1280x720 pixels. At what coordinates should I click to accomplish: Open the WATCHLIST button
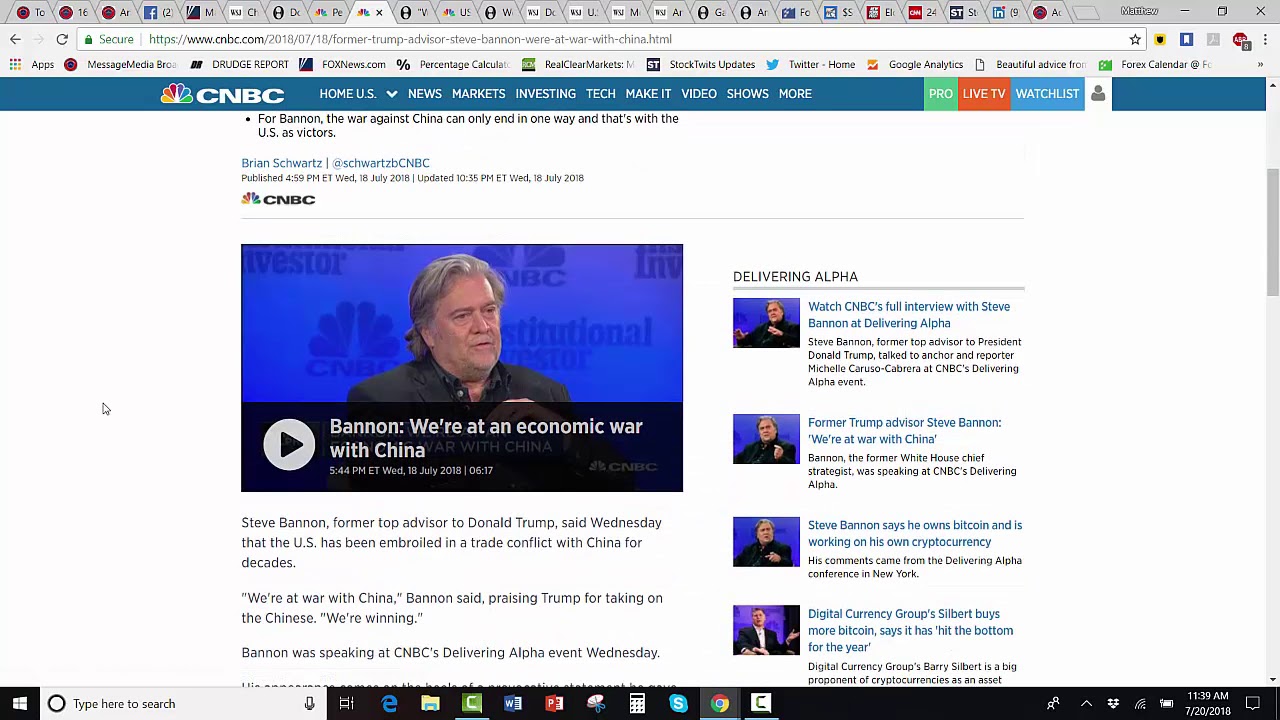(1047, 94)
